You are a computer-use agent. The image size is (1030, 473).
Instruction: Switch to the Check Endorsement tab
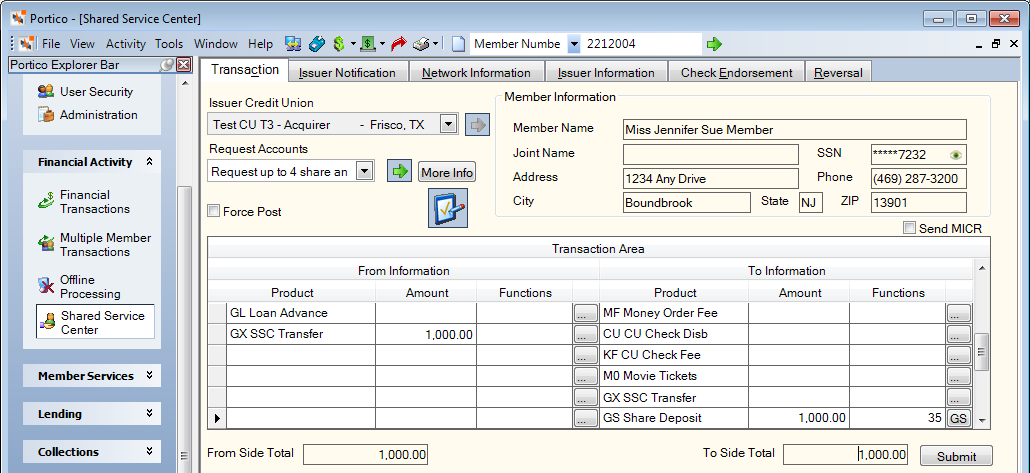(736, 73)
